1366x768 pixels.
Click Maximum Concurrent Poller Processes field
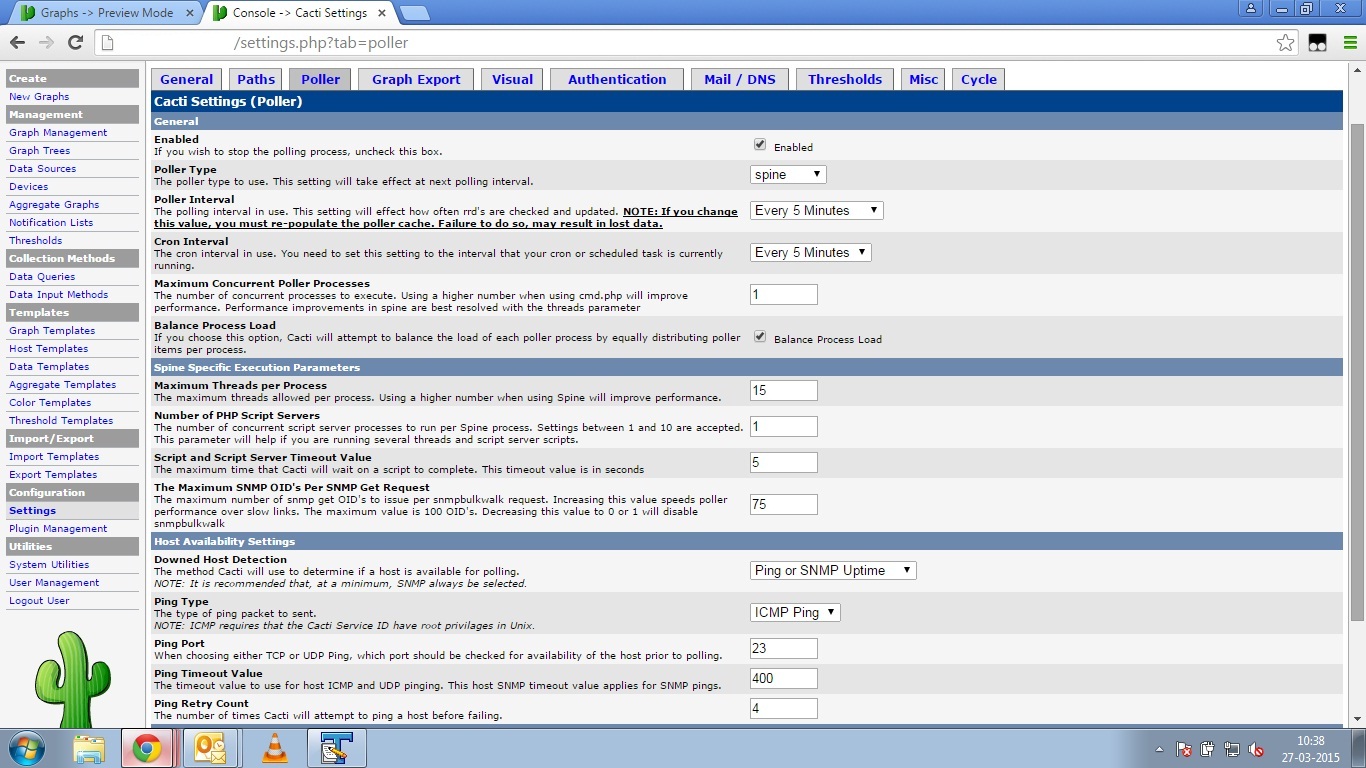pyautogui.click(x=784, y=295)
